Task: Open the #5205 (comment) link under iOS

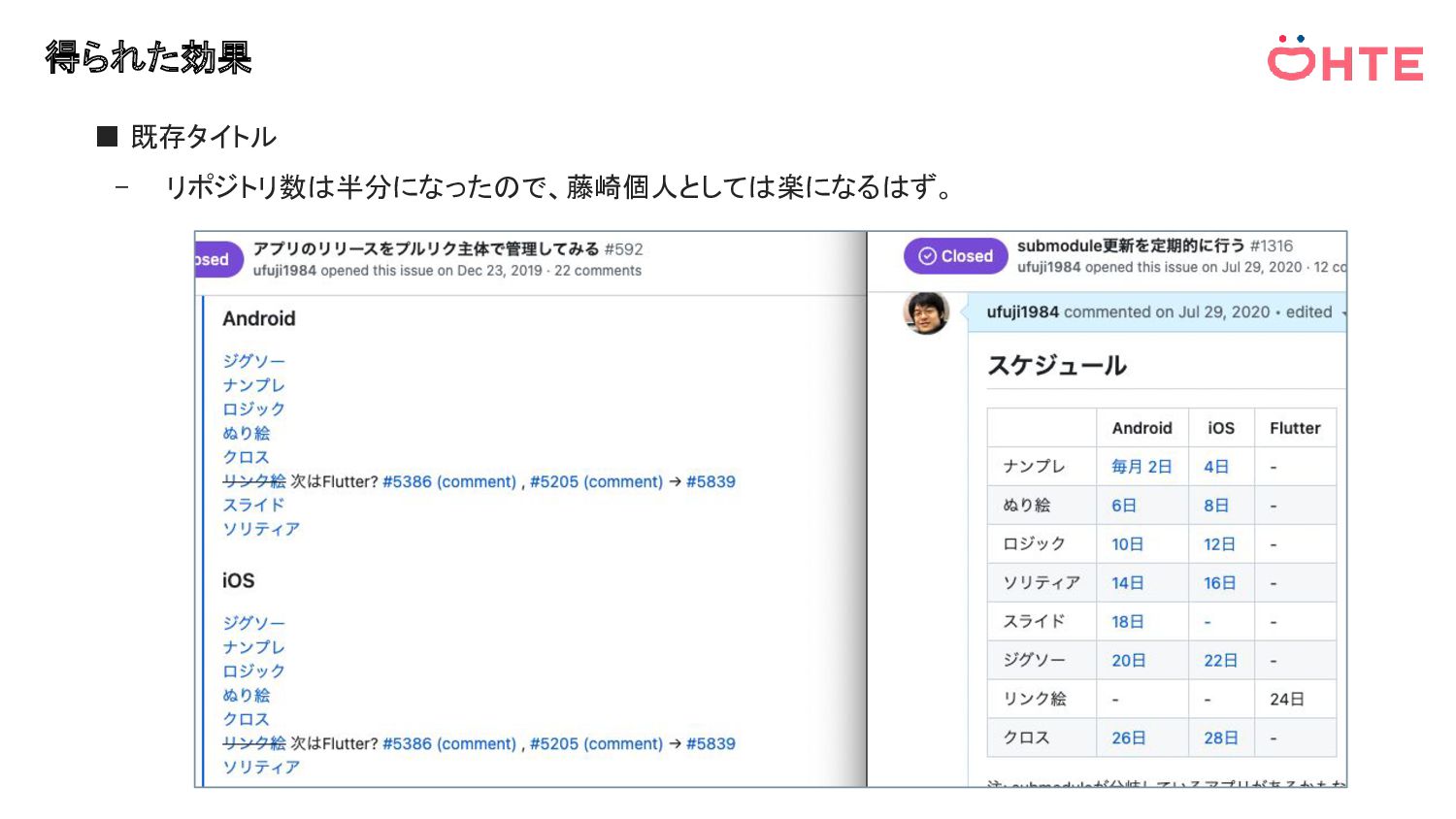Action: (596, 743)
